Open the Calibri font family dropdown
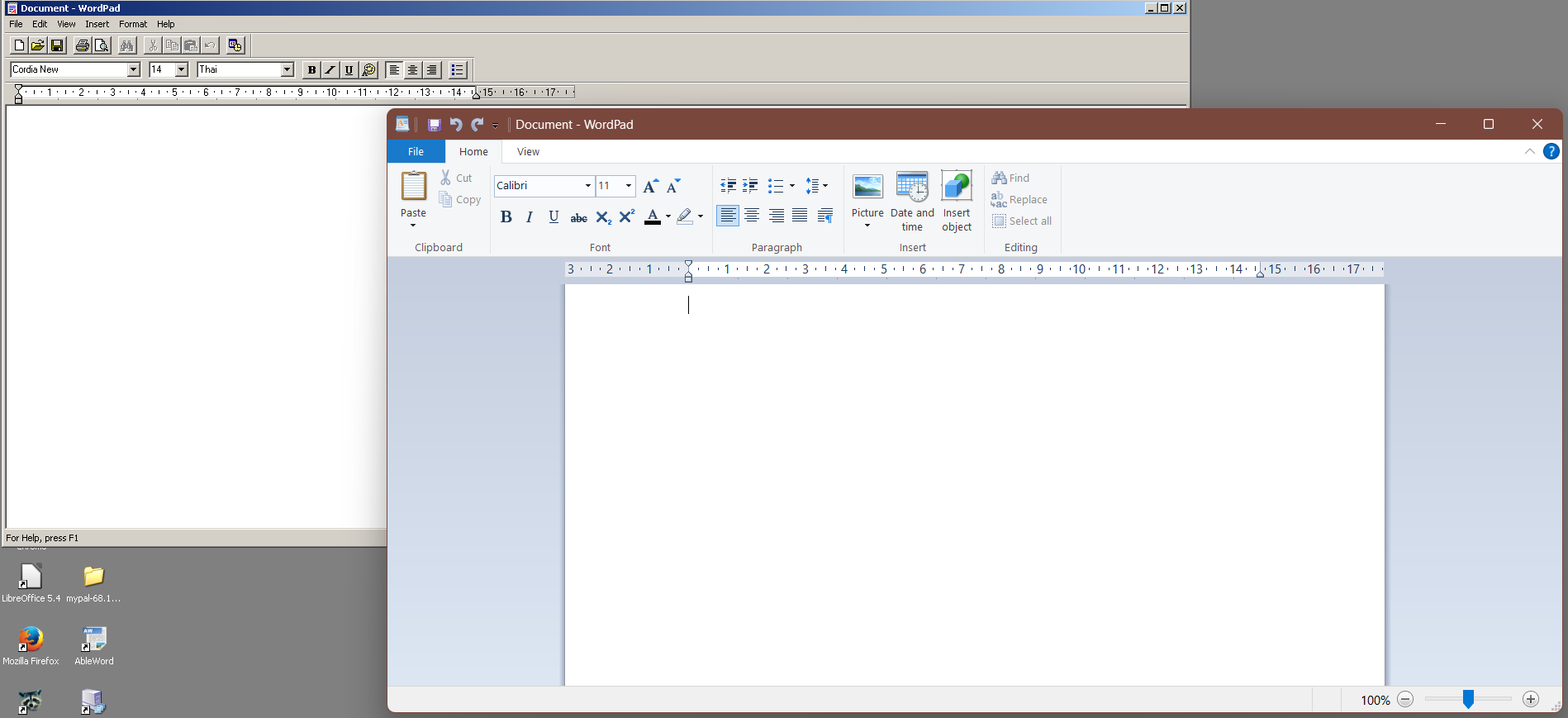The height and width of the screenshot is (718, 1568). (x=587, y=186)
